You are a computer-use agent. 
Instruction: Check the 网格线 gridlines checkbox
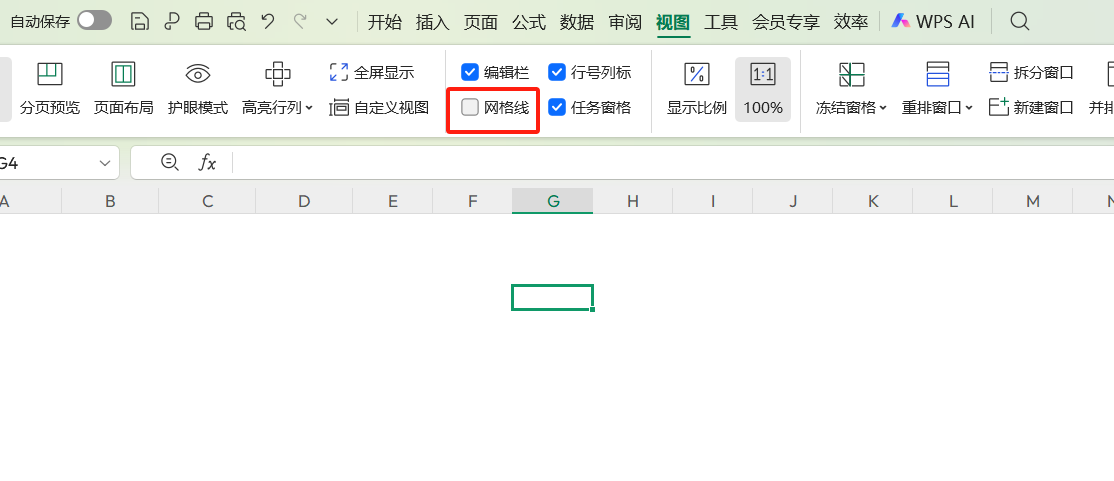(x=470, y=107)
